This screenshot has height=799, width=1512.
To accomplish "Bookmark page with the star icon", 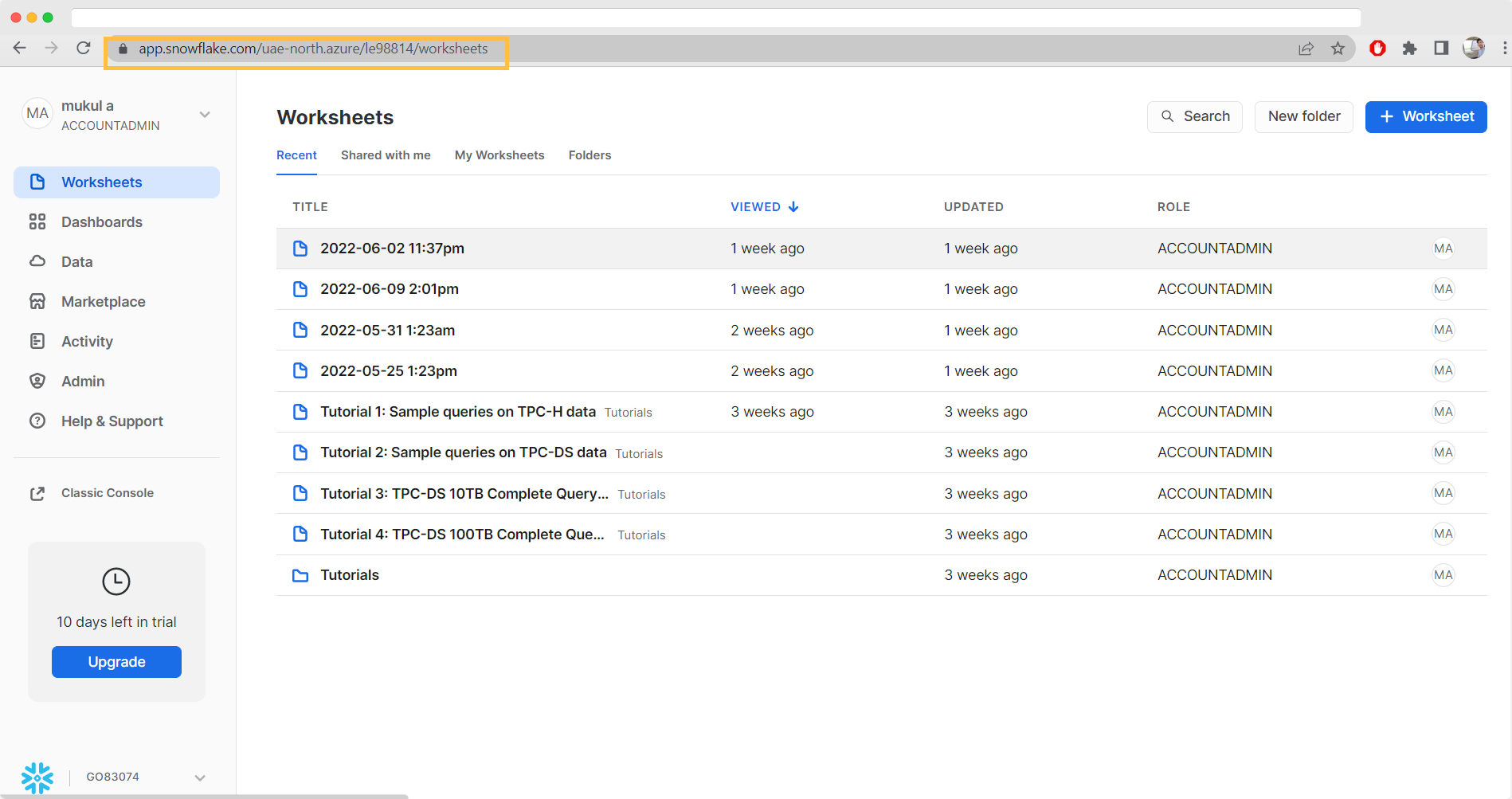I will pos(1338,49).
